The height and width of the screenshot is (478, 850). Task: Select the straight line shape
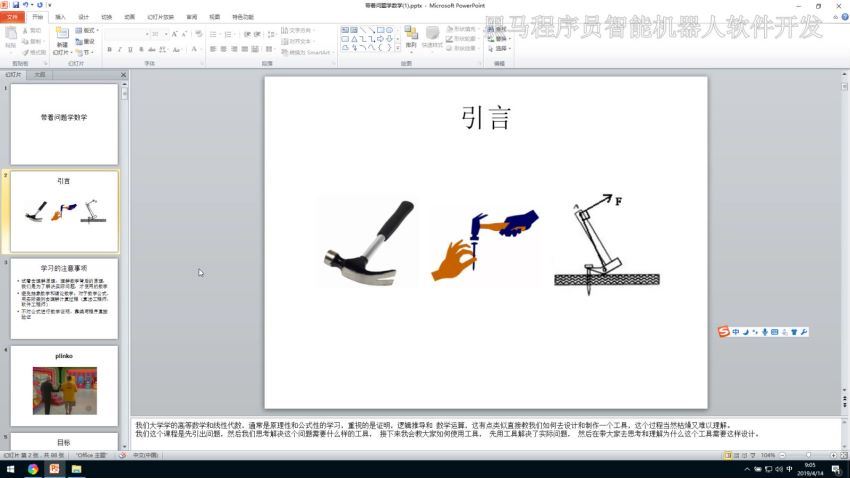(363, 30)
